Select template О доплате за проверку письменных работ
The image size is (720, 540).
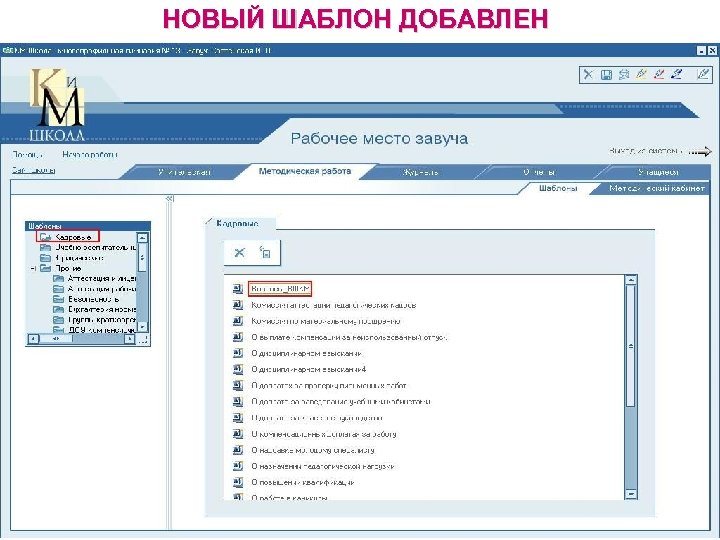[x=329, y=385]
